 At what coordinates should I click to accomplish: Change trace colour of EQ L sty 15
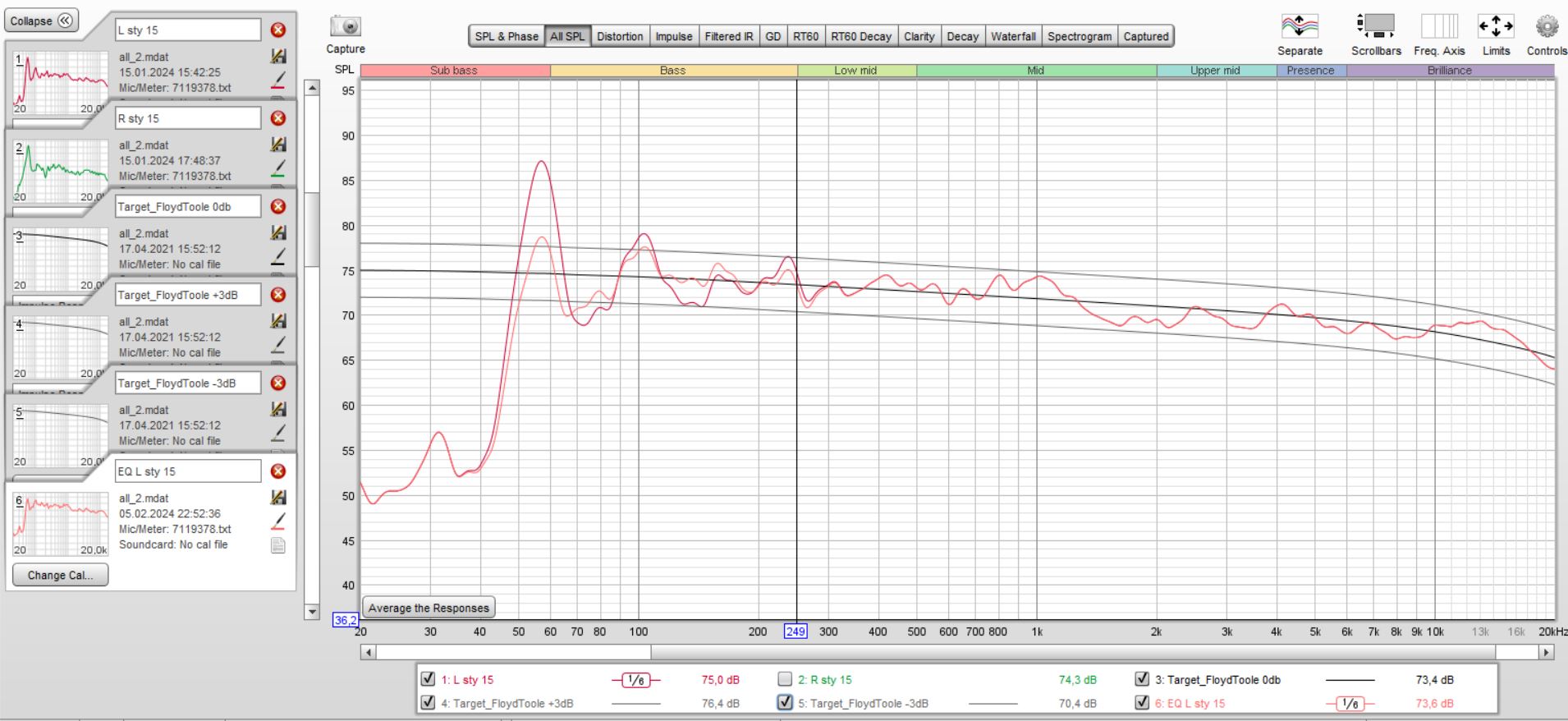pos(278,521)
